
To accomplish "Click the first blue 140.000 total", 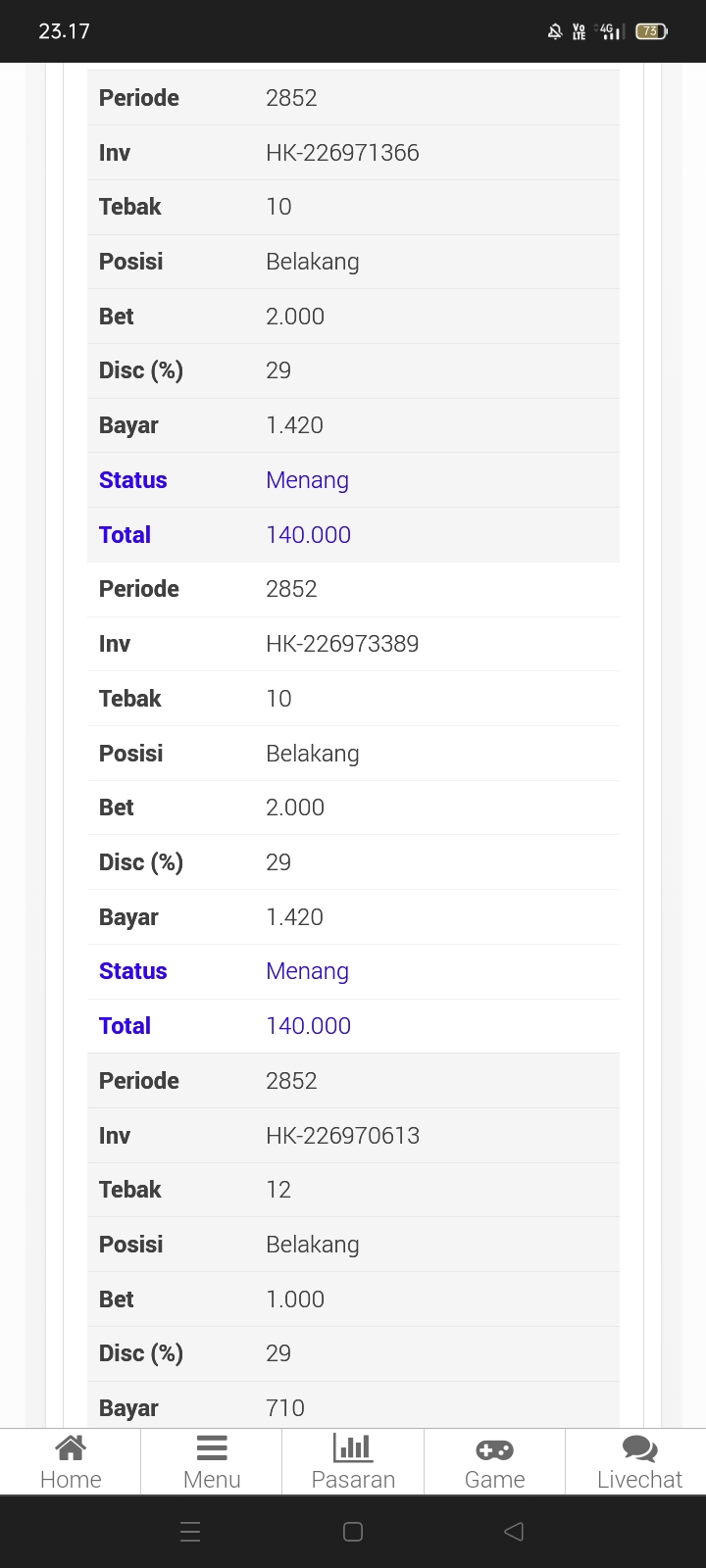I will point(308,535).
